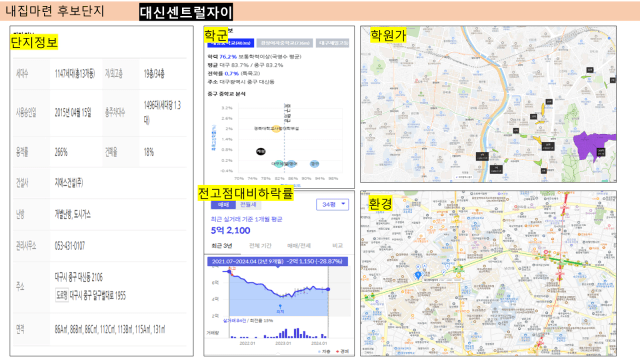The height and width of the screenshot is (360, 640).
Task: Click the 대신센트럴자이 title text
Action: point(186,12)
